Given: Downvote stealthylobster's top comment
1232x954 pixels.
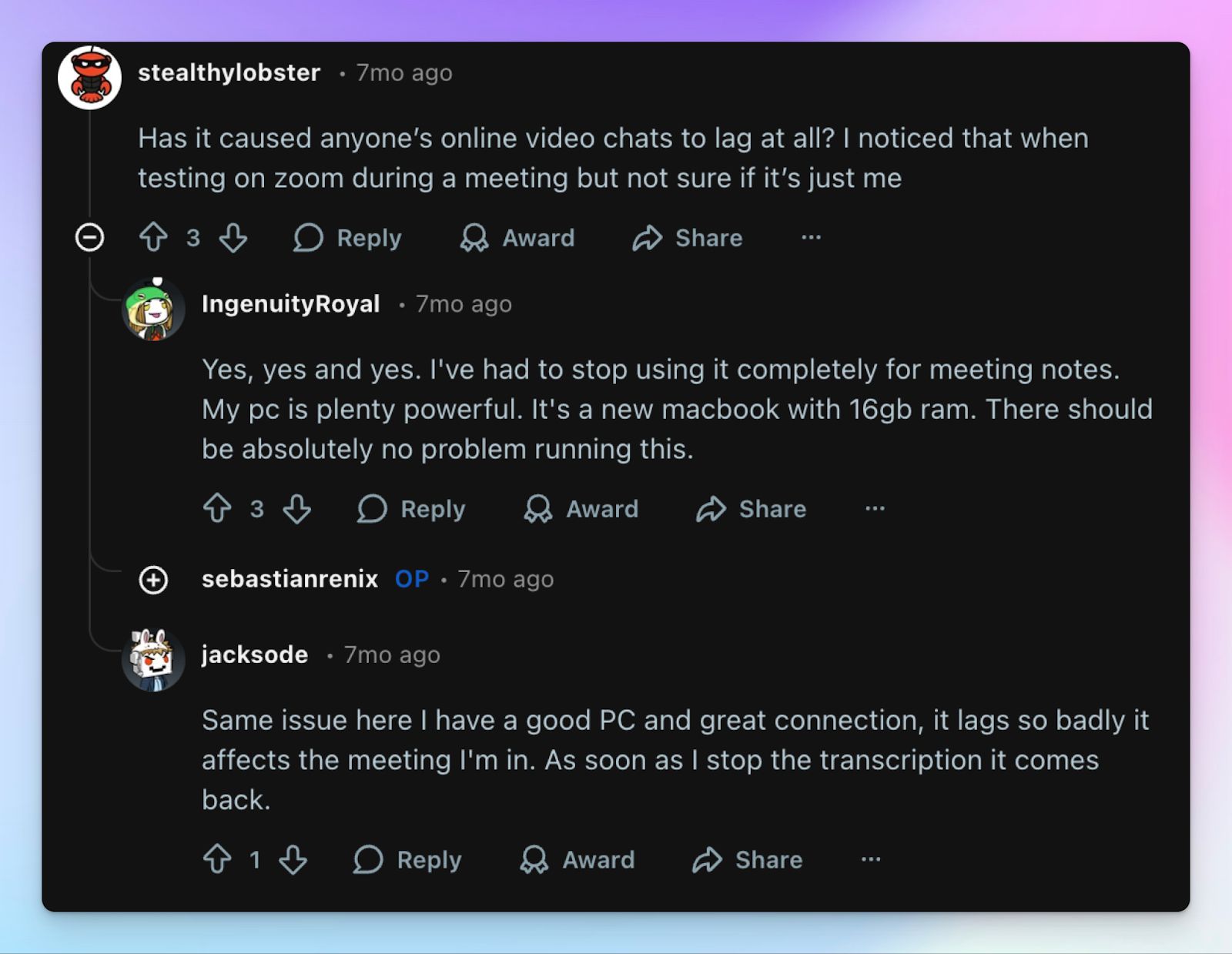Looking at the screenshot, I should click(x=233, y=238).
